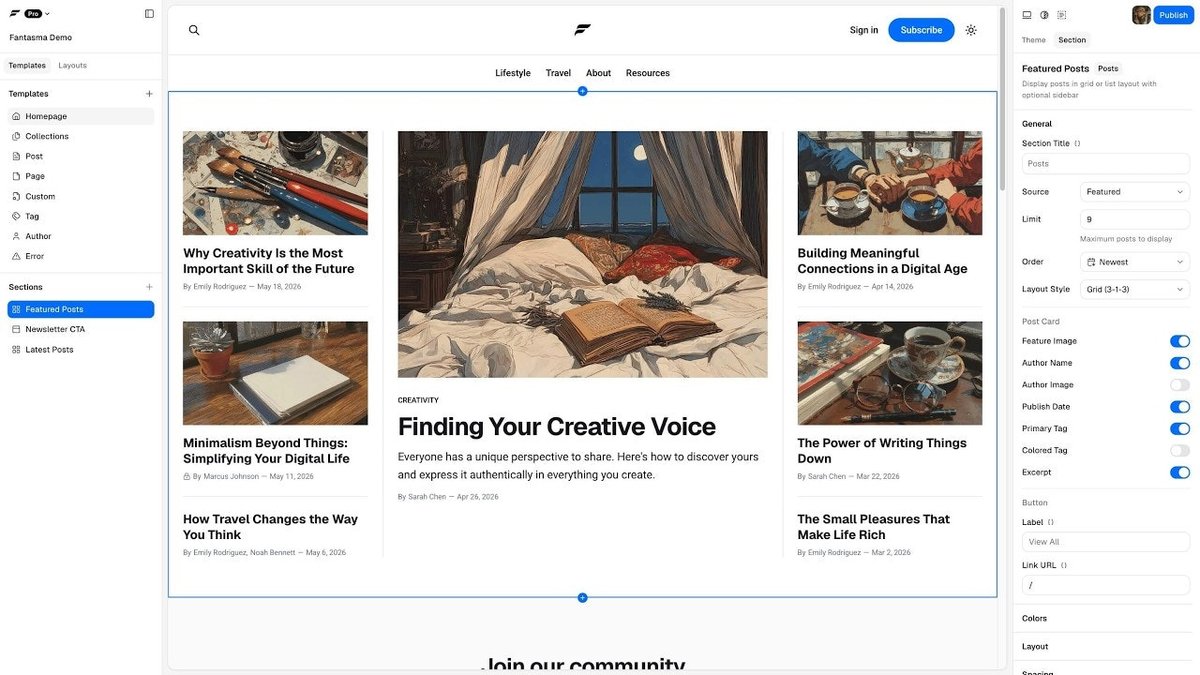Viewport: 1200px width, 675px height.
Task: Enable the Author Image switch
Action: (x=1180, y=385)
